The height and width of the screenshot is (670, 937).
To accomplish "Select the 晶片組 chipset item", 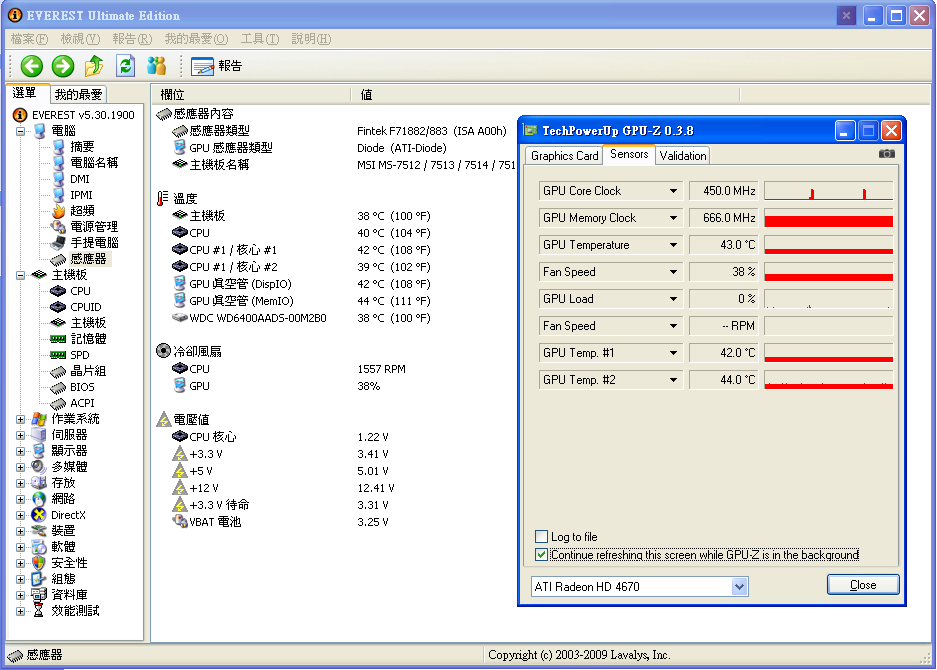I will point(88,371).
